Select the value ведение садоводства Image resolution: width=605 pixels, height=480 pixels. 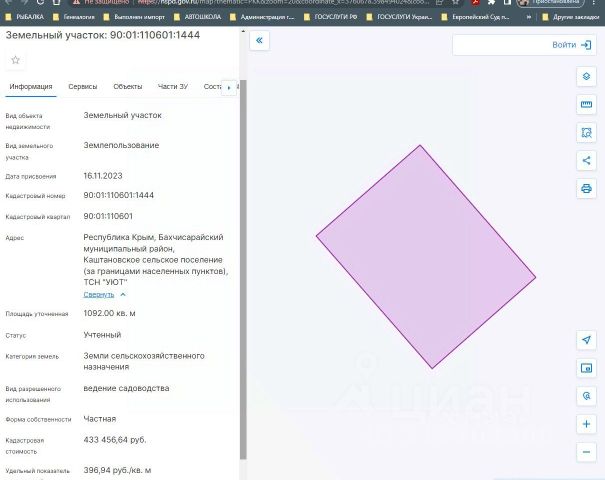pyautogui.click(x=126, y=388)
